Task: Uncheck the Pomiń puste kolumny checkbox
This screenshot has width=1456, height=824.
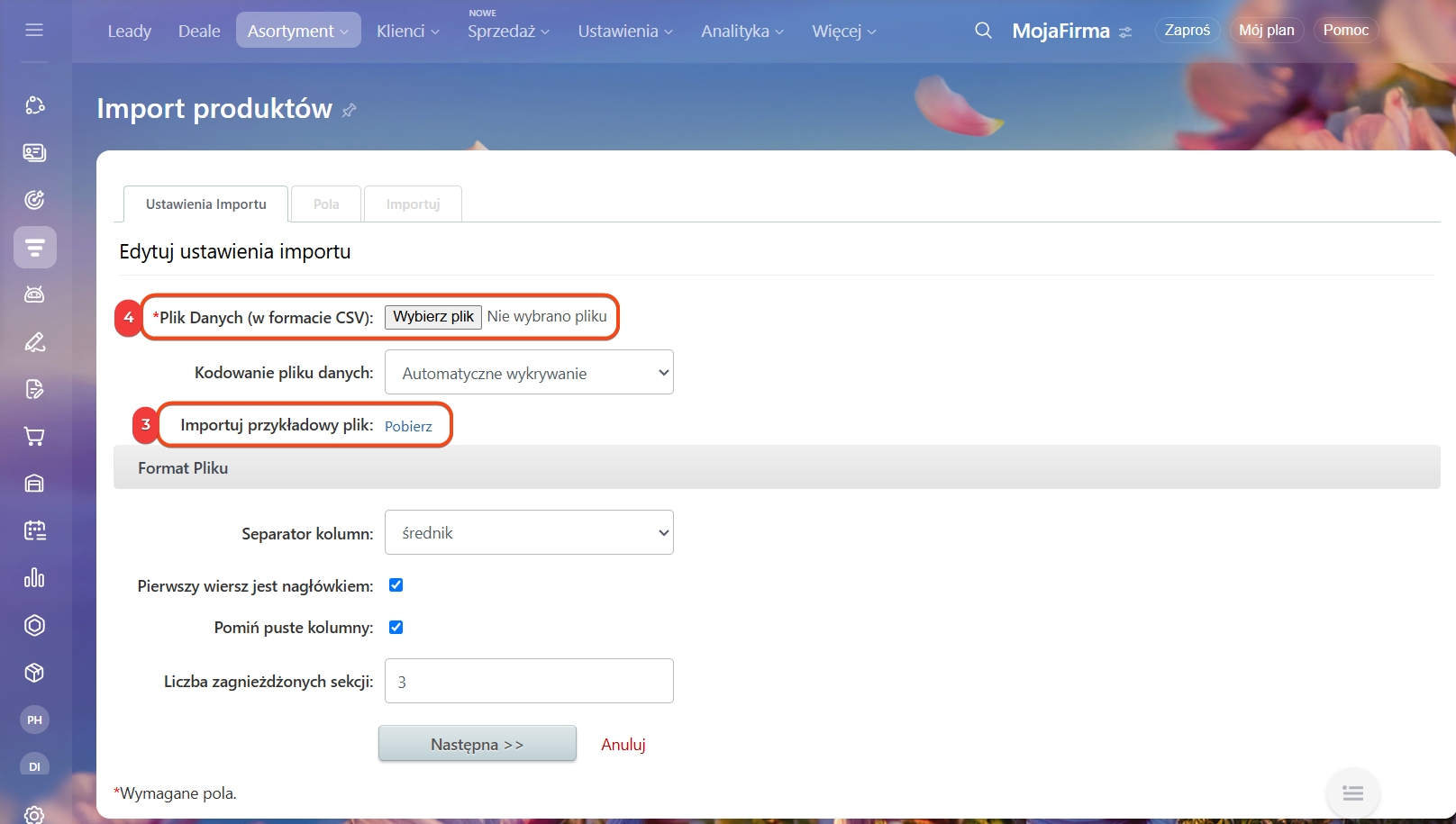Action: (x=396, y=628)
